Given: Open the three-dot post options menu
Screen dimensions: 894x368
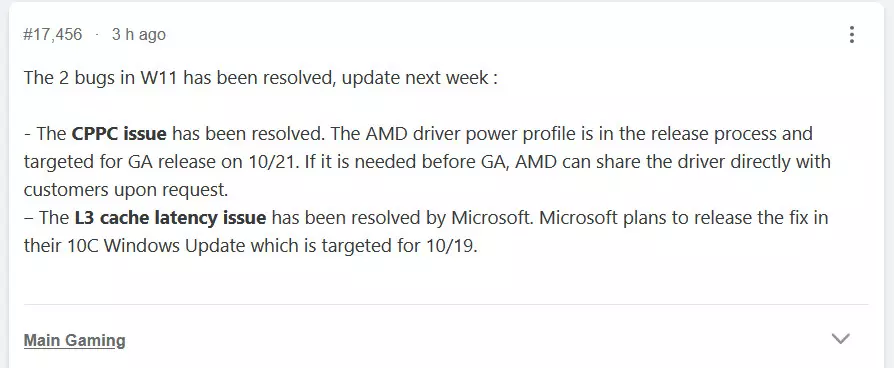Looking at the screenshot, I should 851,35.
